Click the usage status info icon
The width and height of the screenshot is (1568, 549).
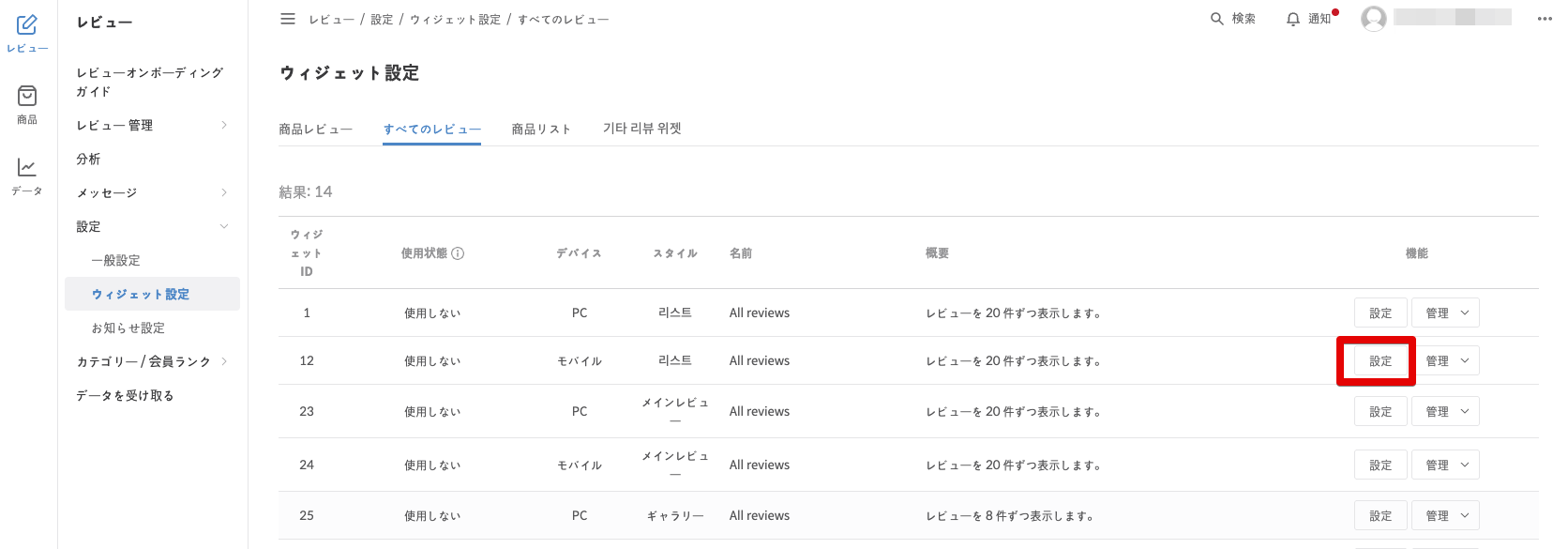click(458, 253)
